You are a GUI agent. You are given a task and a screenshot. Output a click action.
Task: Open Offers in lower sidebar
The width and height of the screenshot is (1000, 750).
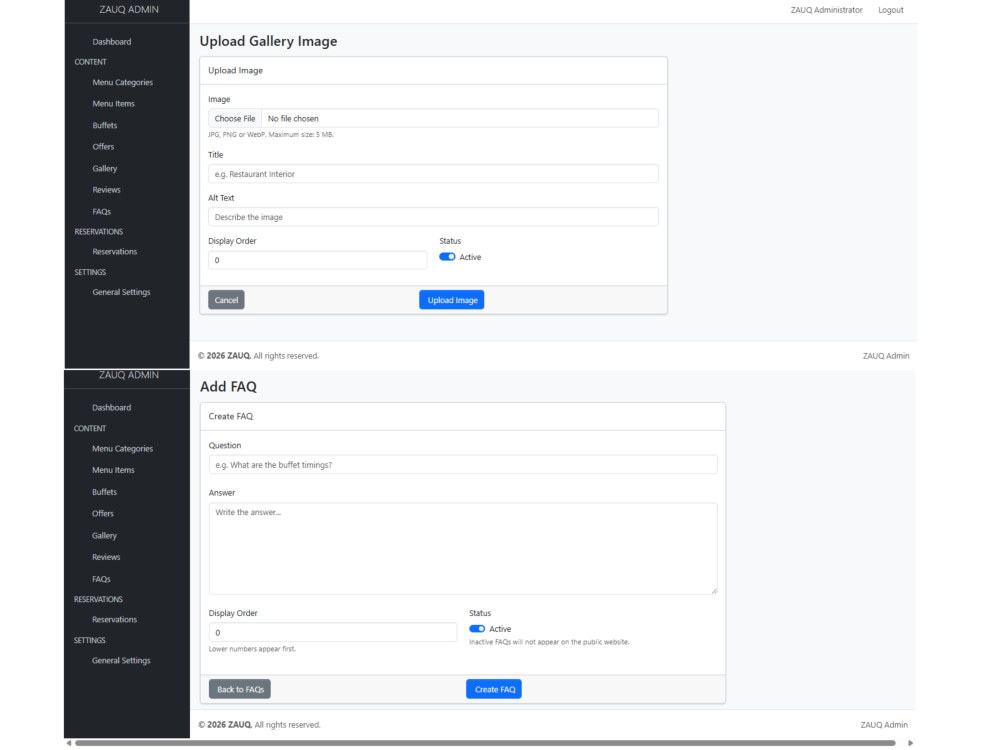pos(103,513)
